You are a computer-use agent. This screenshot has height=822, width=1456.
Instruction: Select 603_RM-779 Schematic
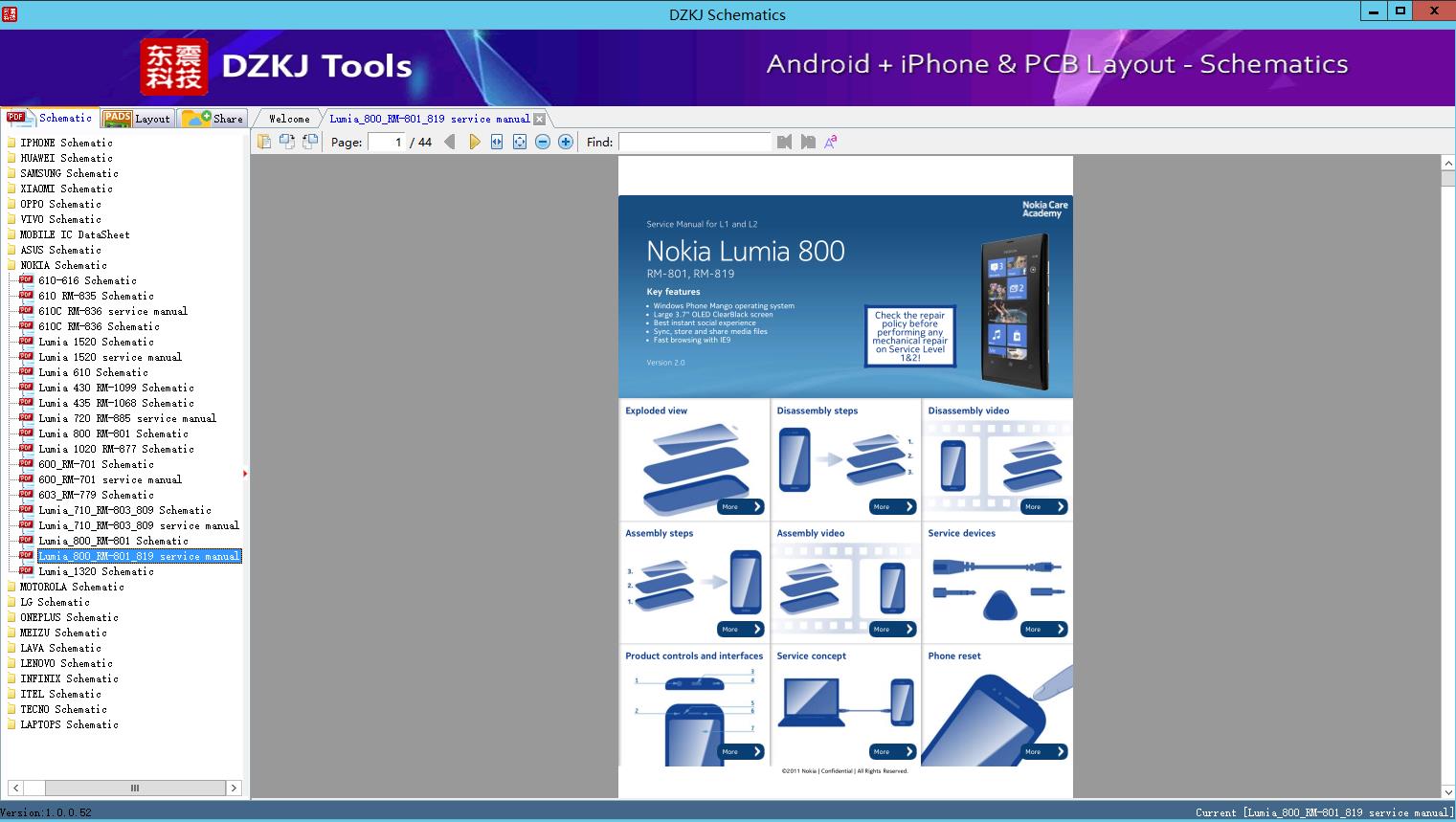click(96, 495)
